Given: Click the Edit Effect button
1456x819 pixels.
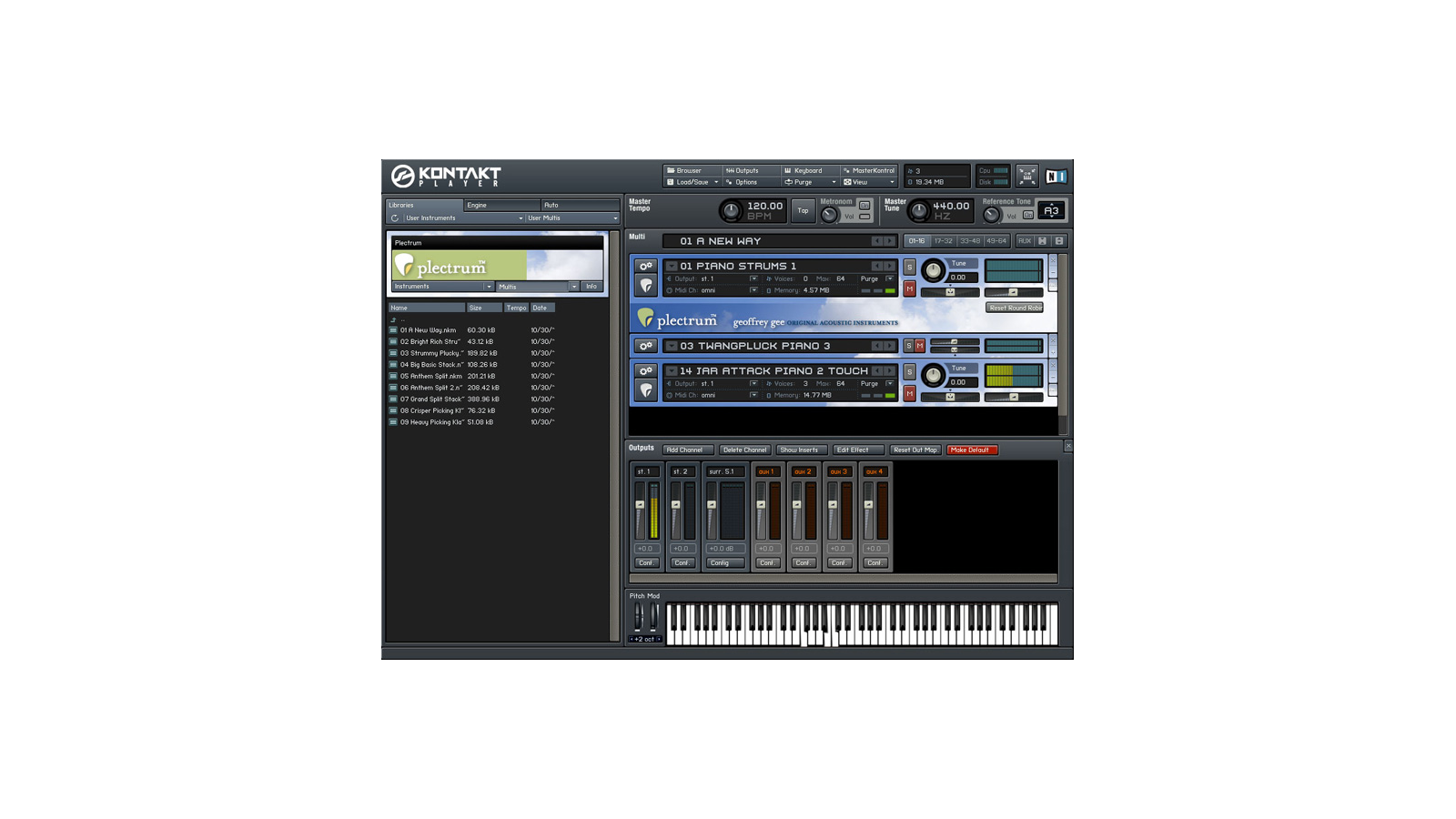Looking at the screenshot, I should click(857, 450).
